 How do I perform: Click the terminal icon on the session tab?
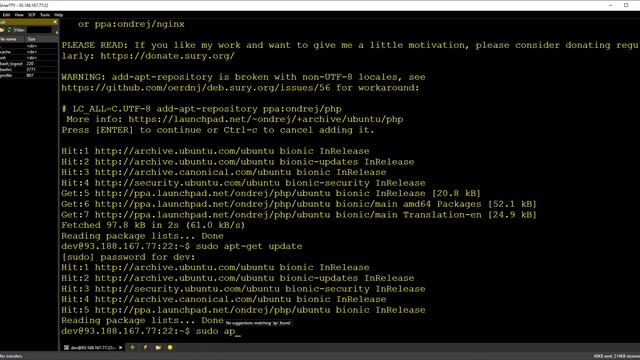pos(66,348)
